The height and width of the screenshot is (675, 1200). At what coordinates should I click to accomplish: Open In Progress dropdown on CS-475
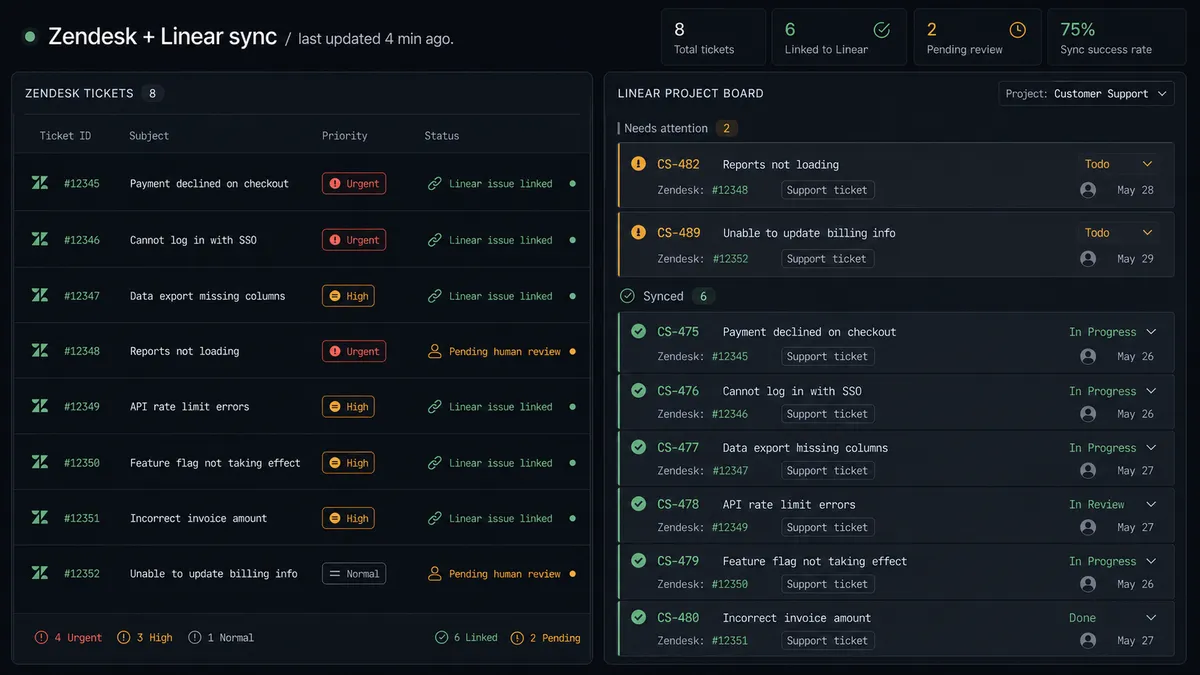1113,332
